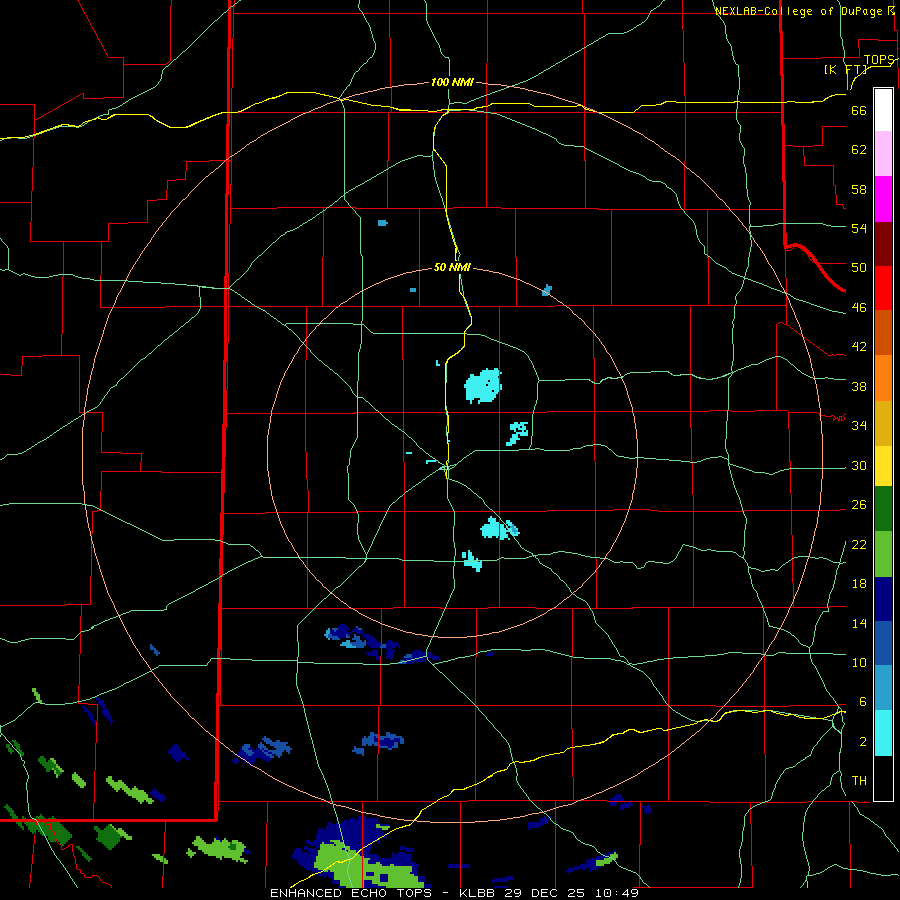Image resolution: width=900 pixels, height=900 pixels.
Task: Click the '100 NMI' range ring label
Action: tap(452, 83)
